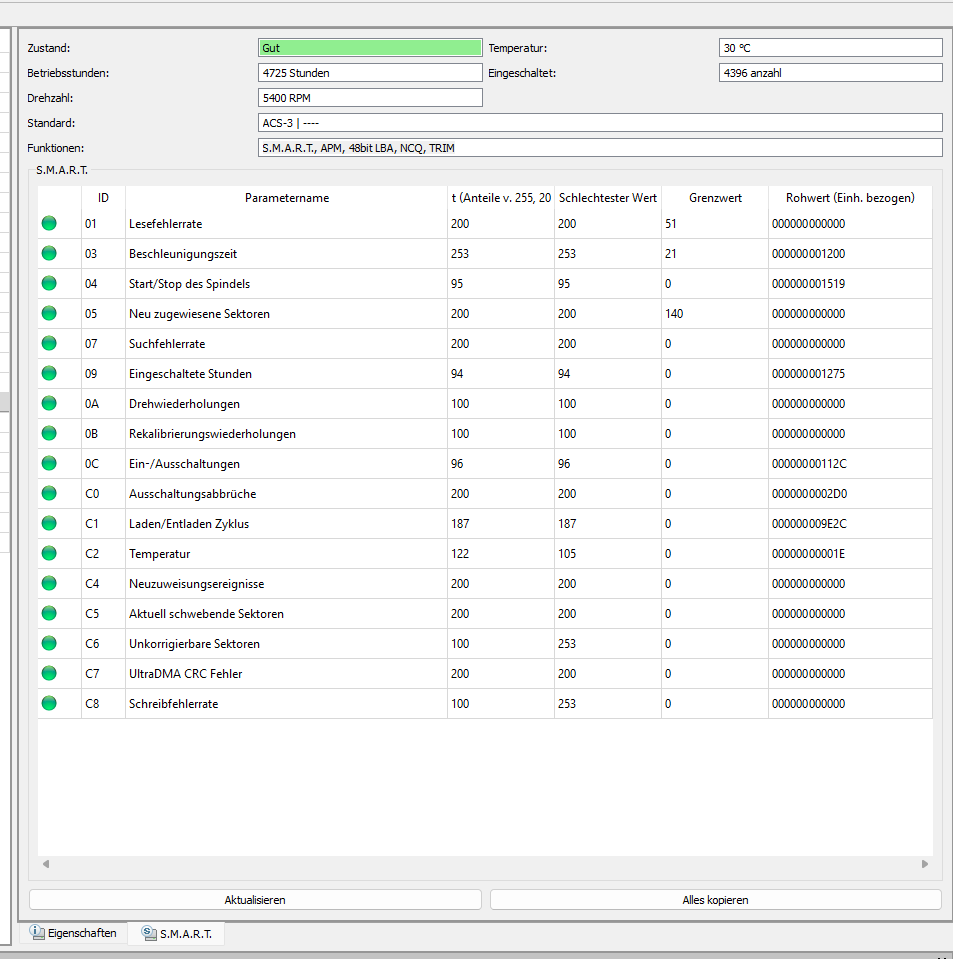The image size is (953, 959).
Task: Click the Standard field ACS-3
Action: point(600,123)
